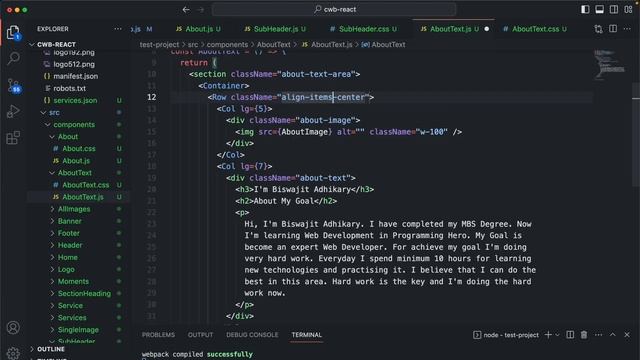Screen dimensions: 640x360
Task: Open terminal panel more actions
Action: tap(598, 335)
